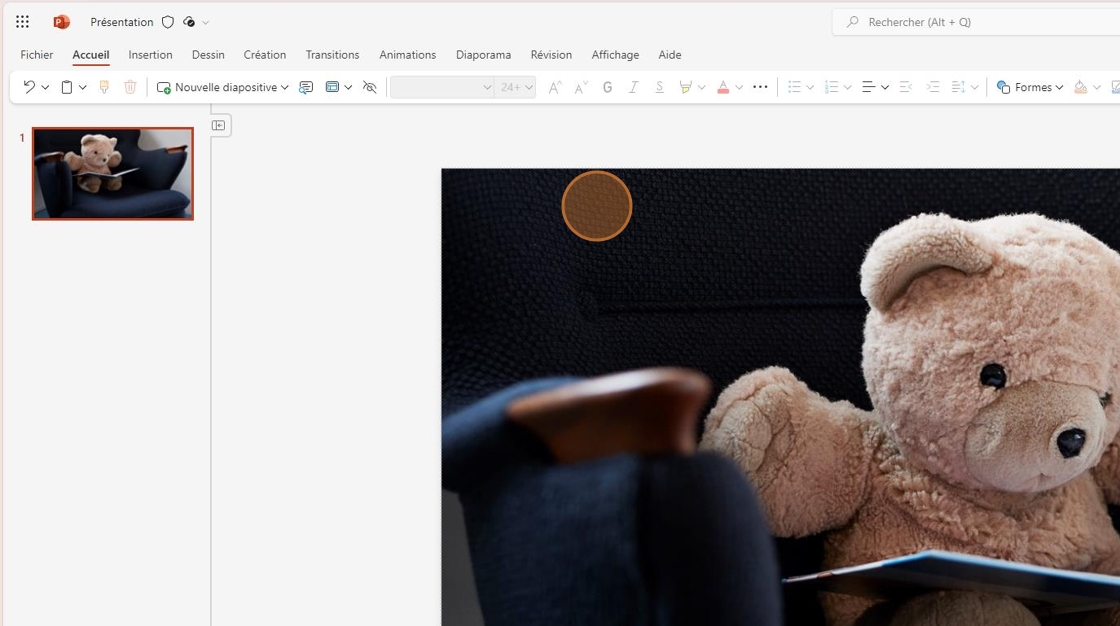Open the font size 24+ dropdown
The width and height of the screenshot is (1120, 626).
[x=516, y=87]
